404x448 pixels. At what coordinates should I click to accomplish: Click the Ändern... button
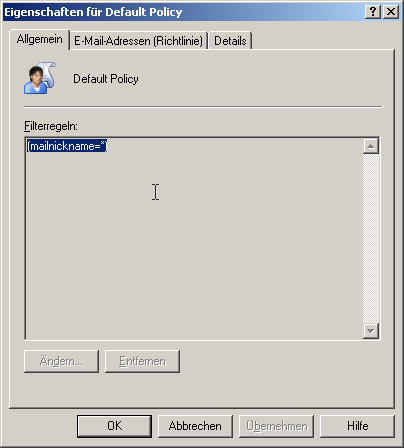coord(61,361)
